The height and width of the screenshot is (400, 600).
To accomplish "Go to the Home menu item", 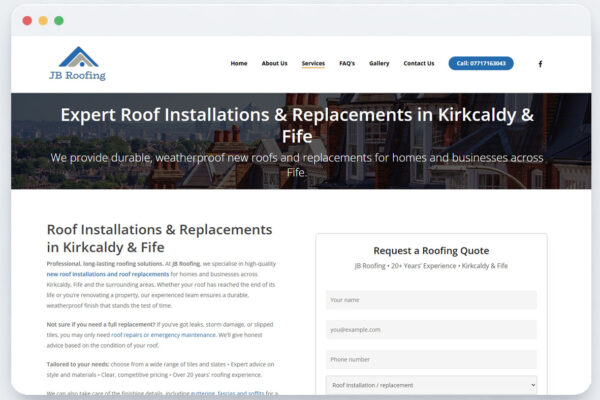I will [x=239, y=64].
